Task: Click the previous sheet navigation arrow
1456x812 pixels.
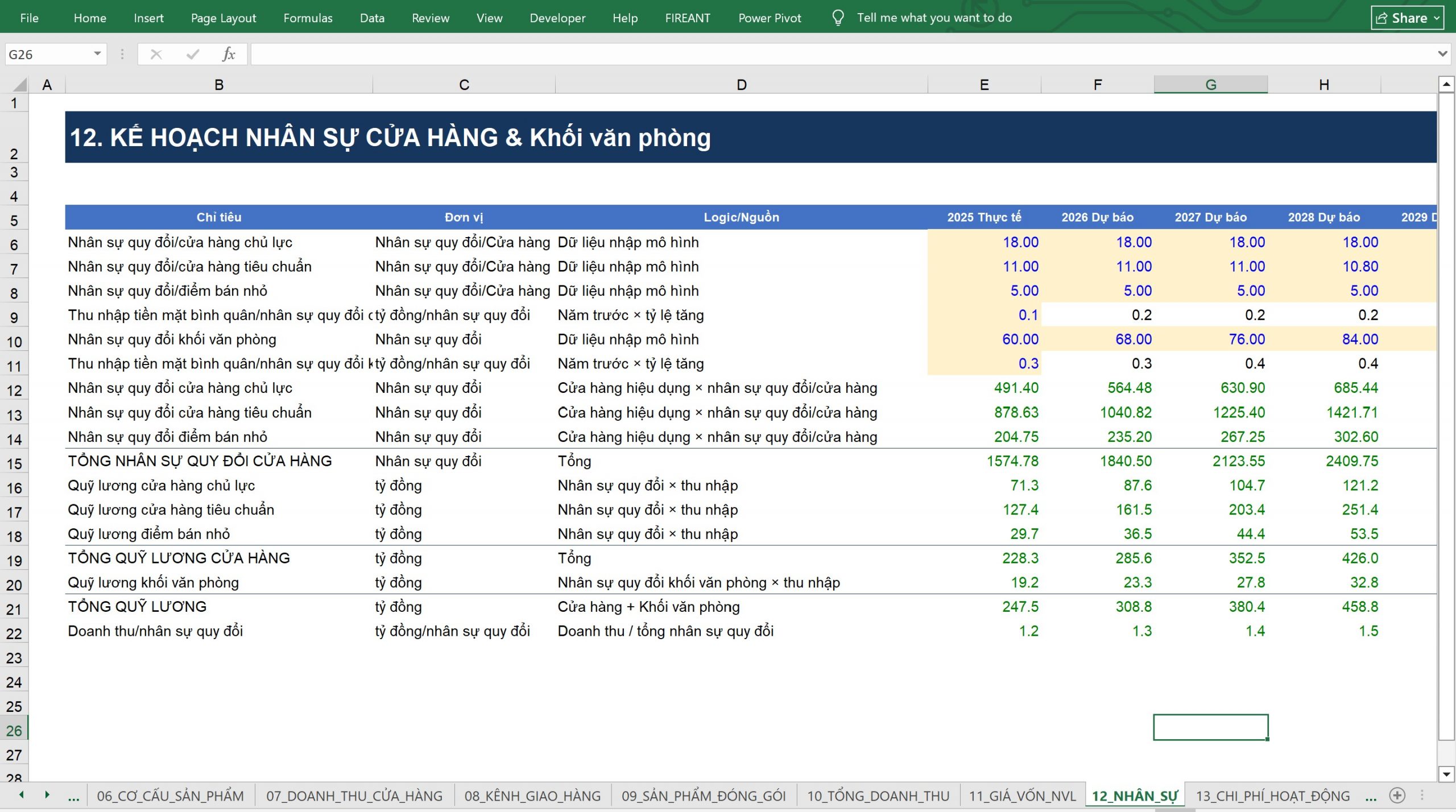Action: click(22, 795)
